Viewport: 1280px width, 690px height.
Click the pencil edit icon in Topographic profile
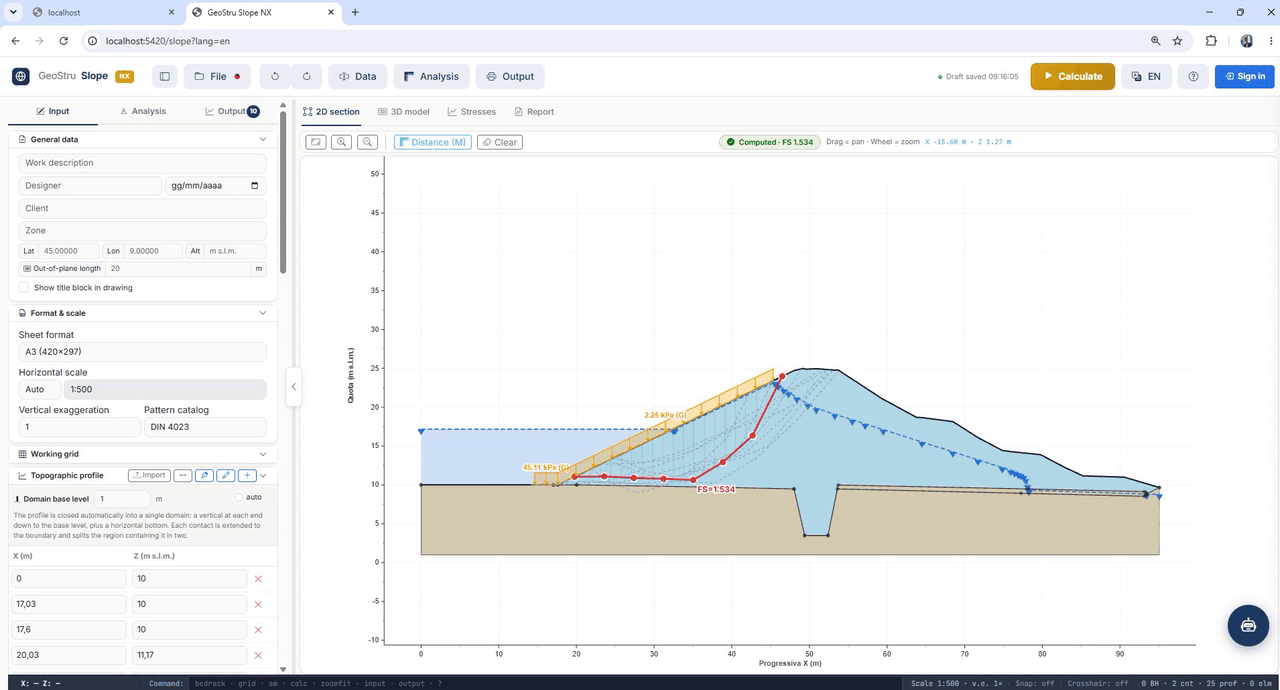[x=226, y=475]
